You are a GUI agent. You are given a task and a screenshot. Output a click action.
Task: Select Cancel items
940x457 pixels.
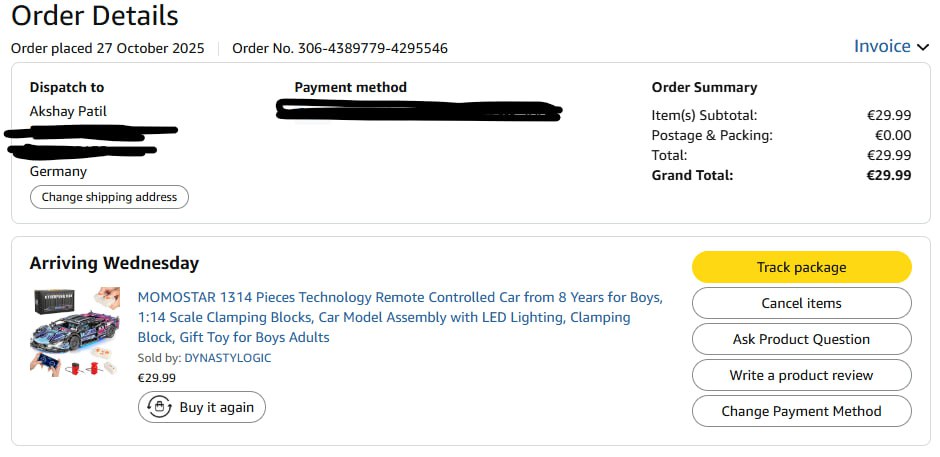click(x=801, y=303)
